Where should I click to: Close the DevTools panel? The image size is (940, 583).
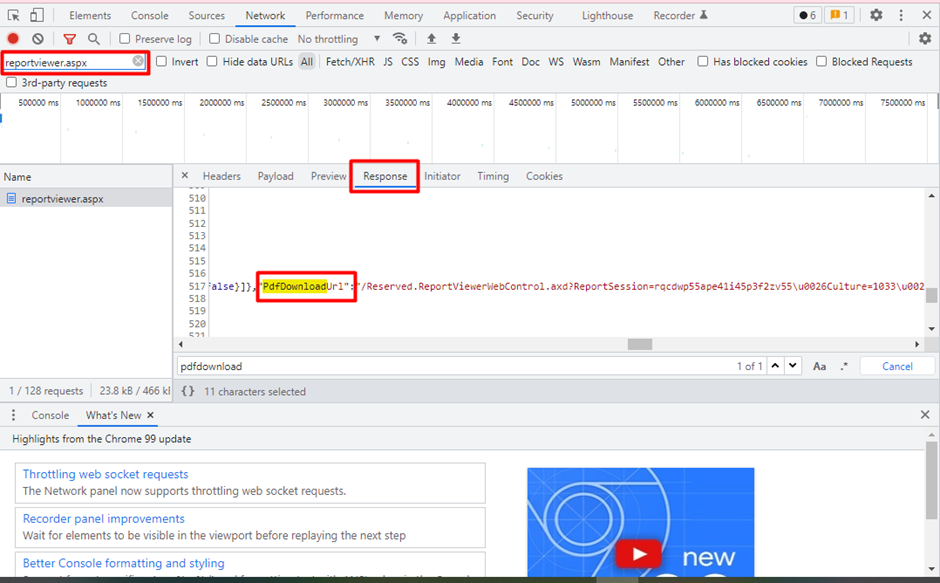pos(926,15)
